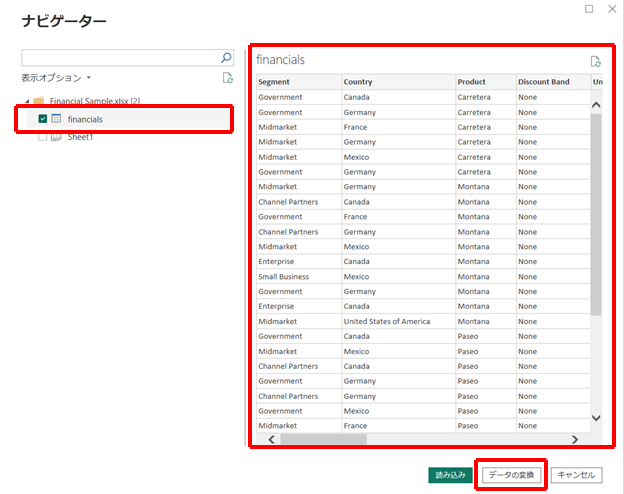Click the preview's vertical scroll up arrow
624x494 pixels.
[597, 104]
